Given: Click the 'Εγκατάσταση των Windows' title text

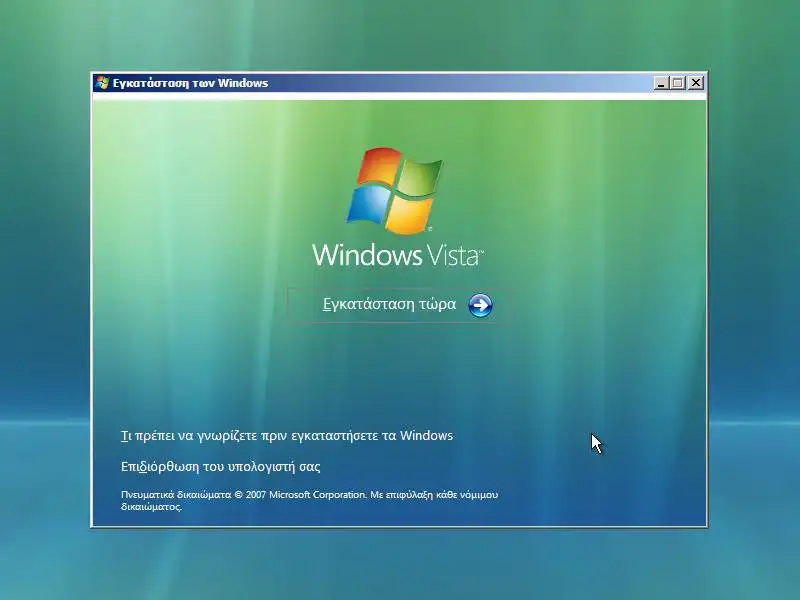Looking at the screenshot, I should click(190, 83).
